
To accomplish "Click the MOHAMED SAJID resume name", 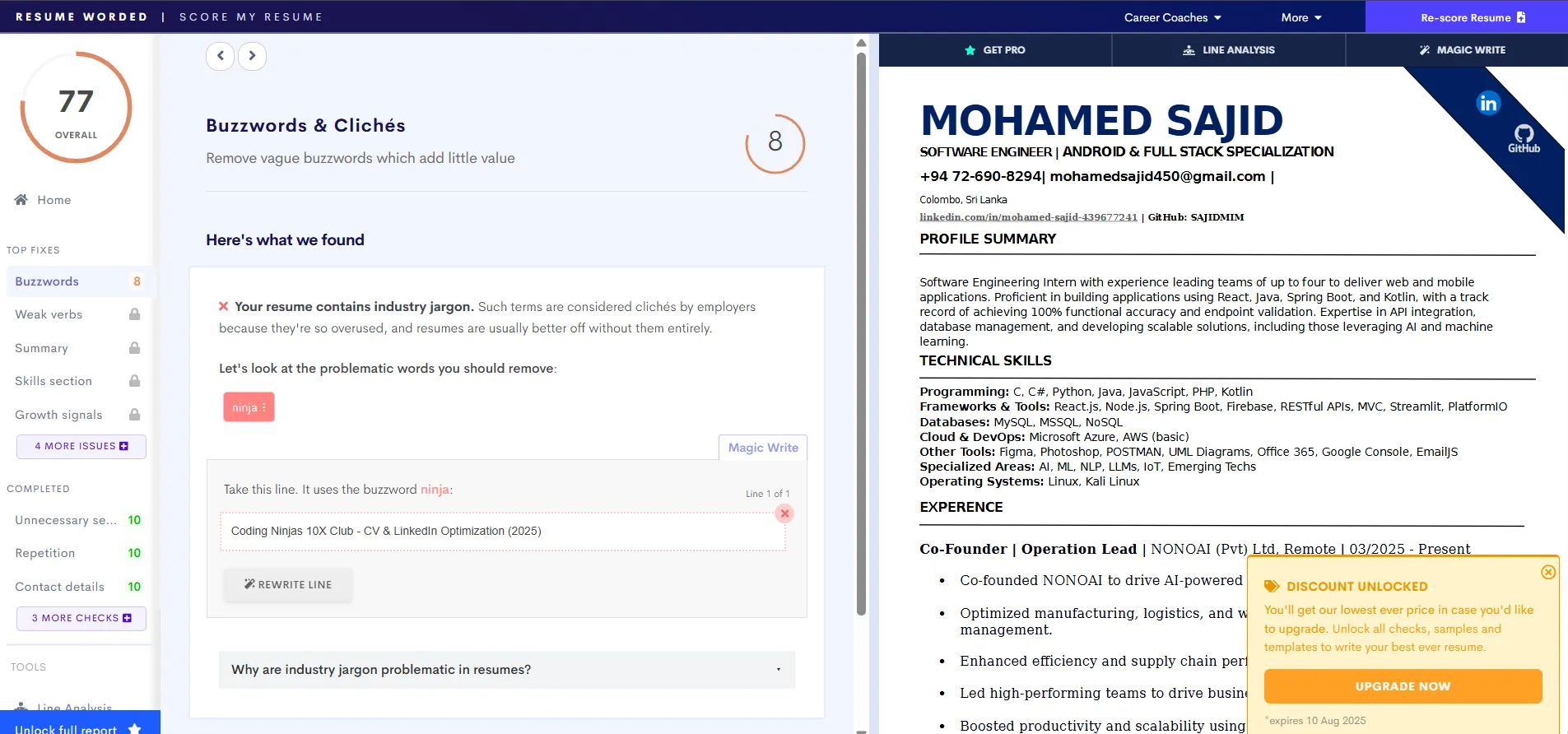I will click(x=1101, y=121).
